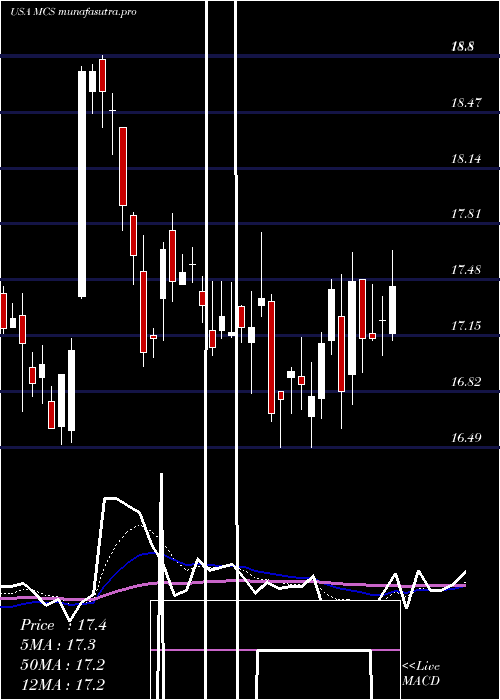The image size is (500, 700).
Task: Click the 16.49 price axis label
Action: [x=467, y=438]
